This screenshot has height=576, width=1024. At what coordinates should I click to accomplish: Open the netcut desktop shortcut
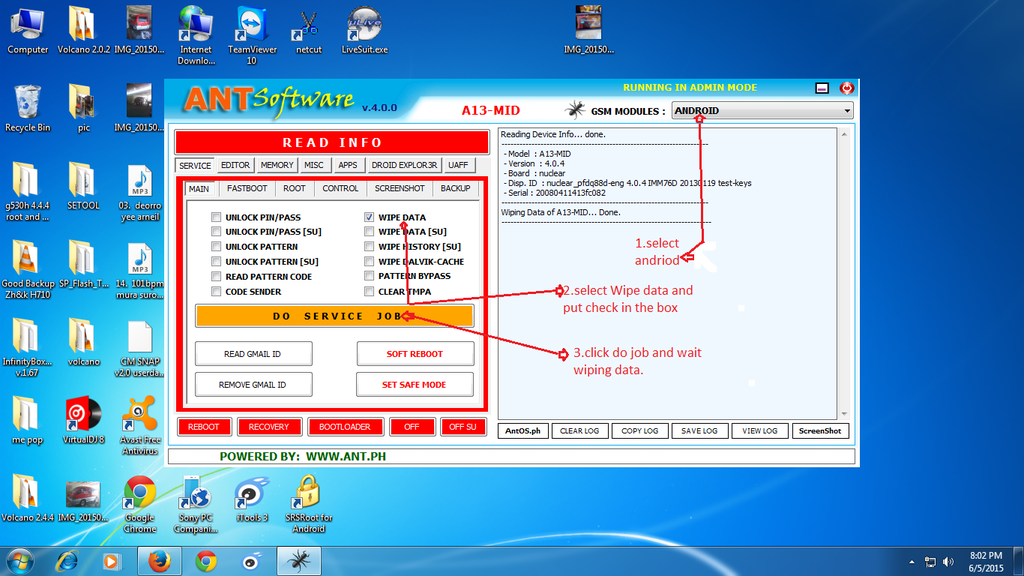308,24
